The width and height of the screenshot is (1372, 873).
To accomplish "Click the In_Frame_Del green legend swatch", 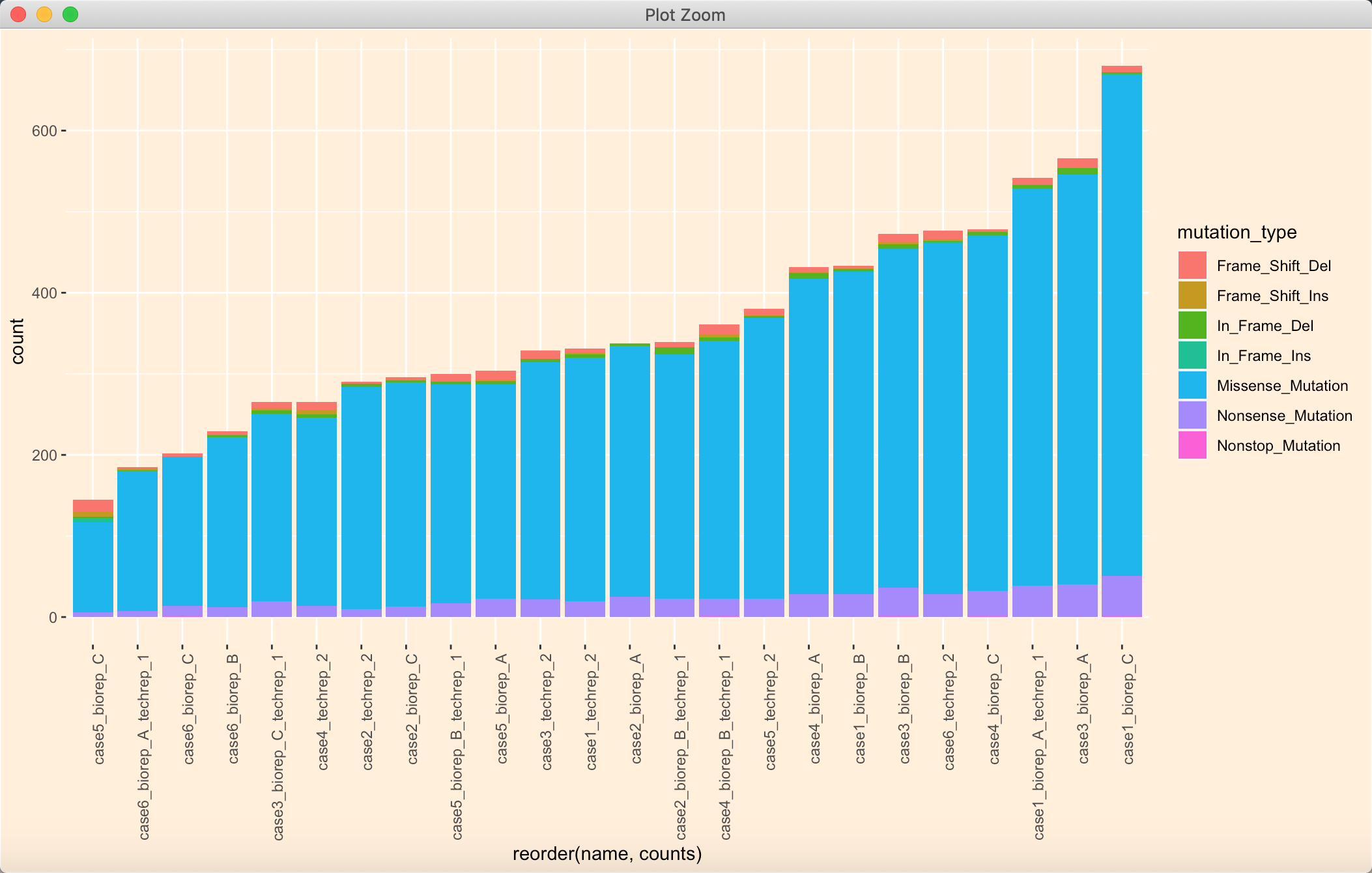I will coord(1192,326).
